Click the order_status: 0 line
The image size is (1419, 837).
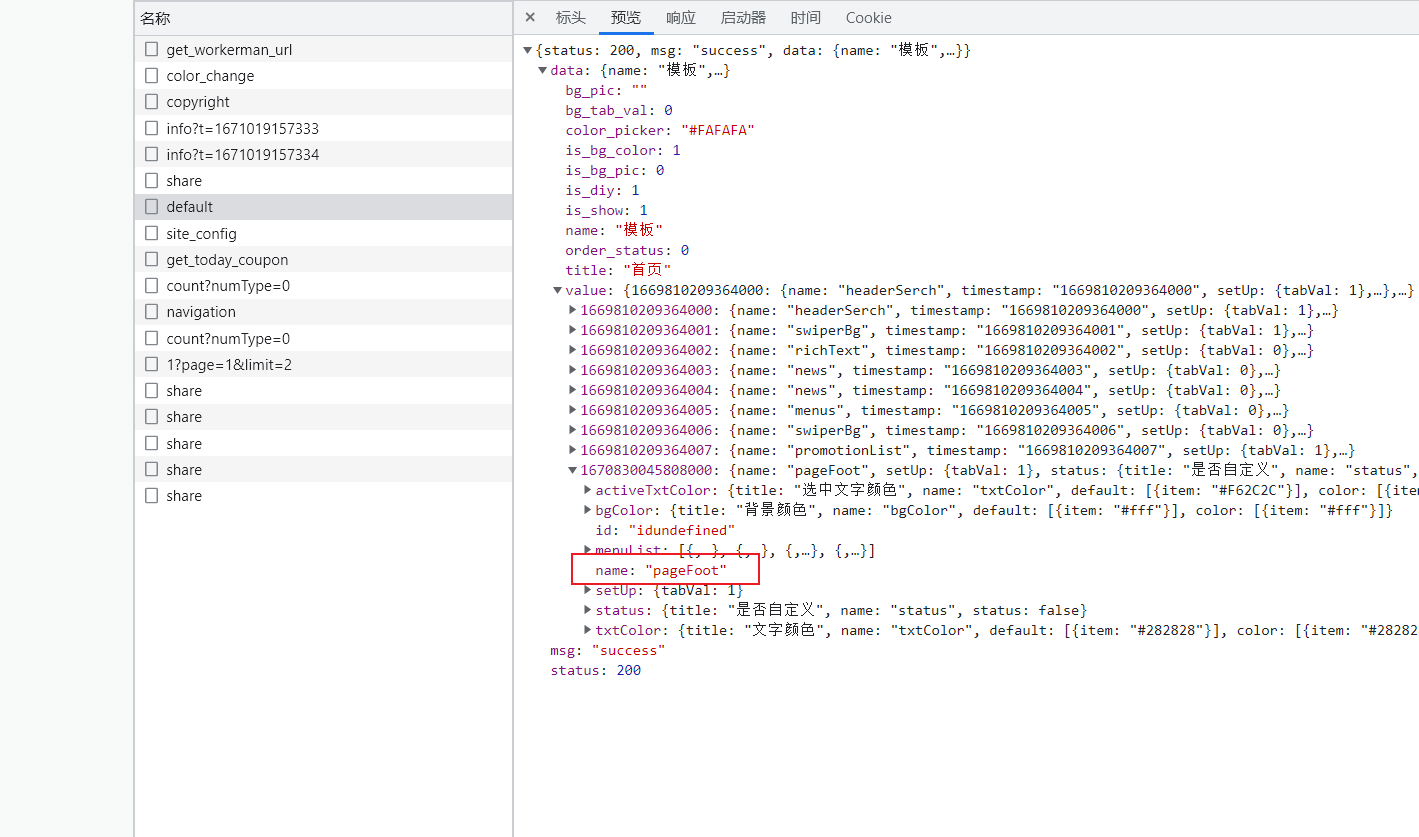tap(627, 250)
